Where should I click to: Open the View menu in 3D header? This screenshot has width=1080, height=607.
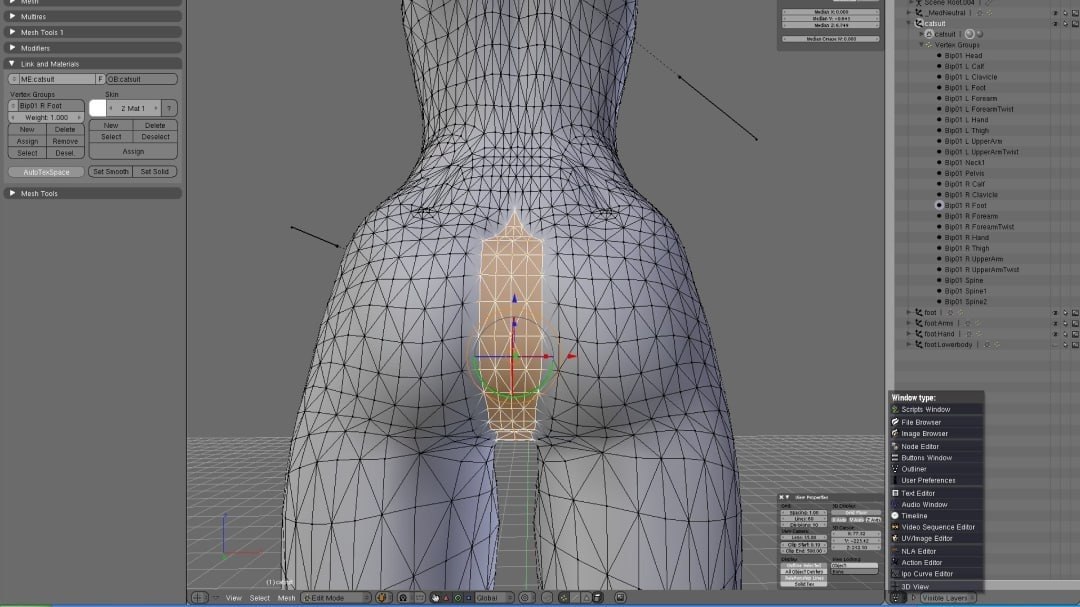[x=233, y=598]
